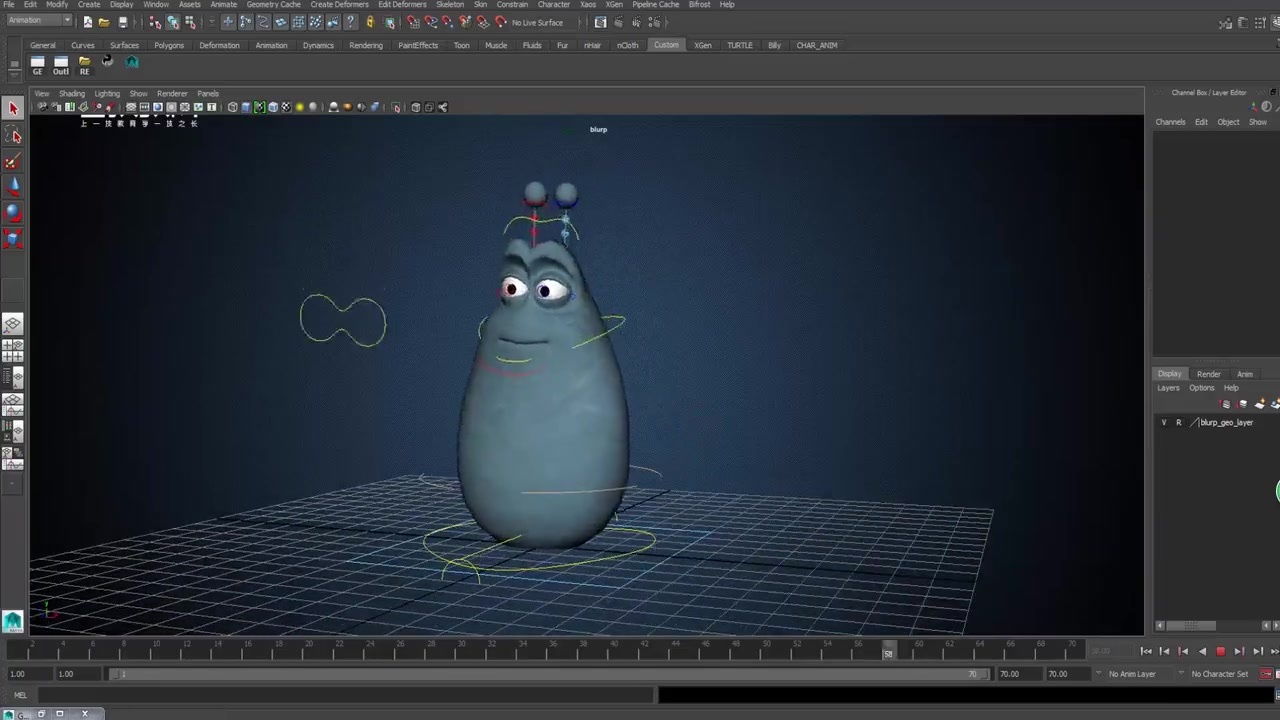The height and width of the screenshot is (720, 1280).
Task: Click the New Scene file icon
Action: click(x=88, y=22)
